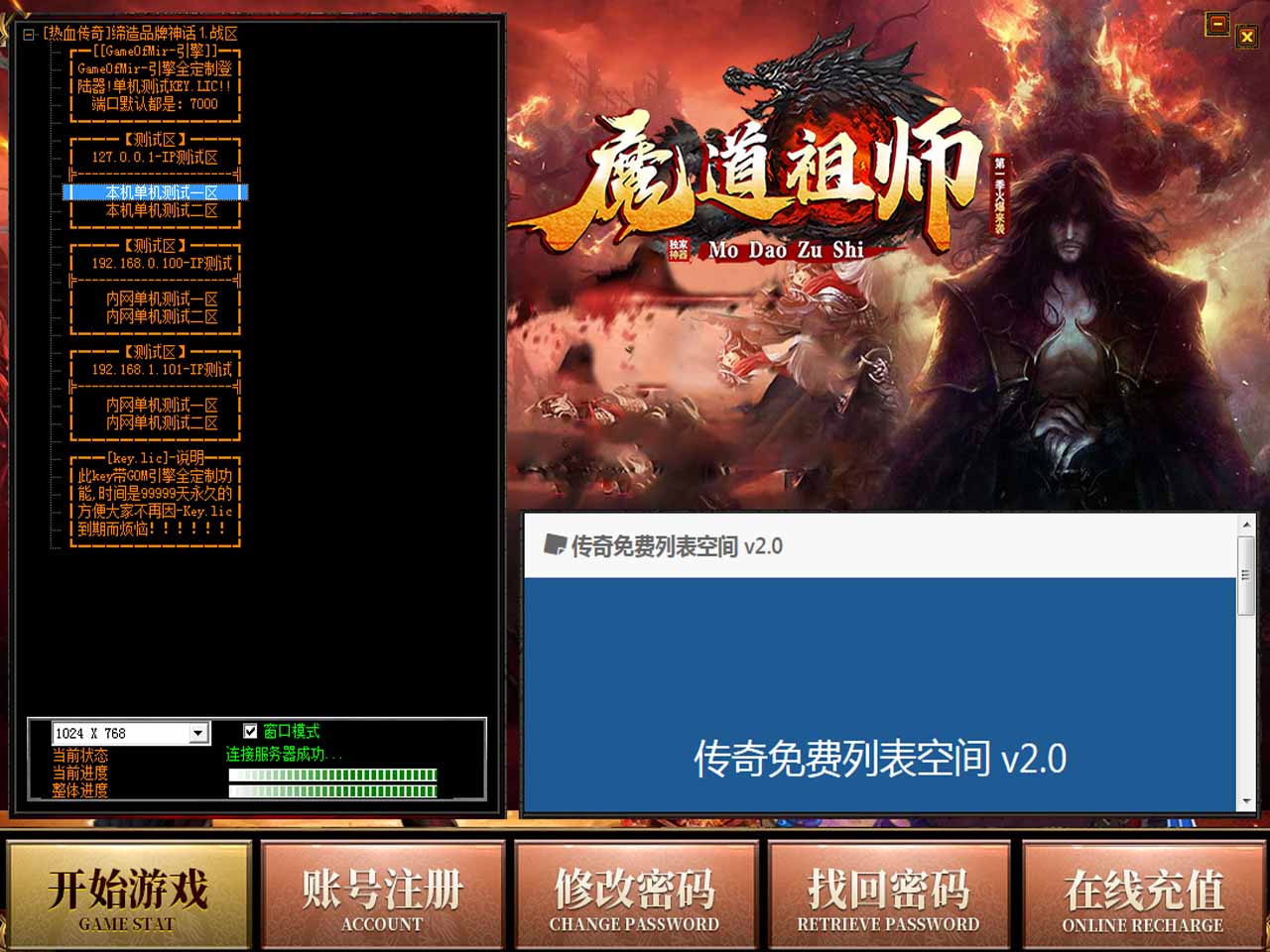Click the 传奇免费列表空间 v2.0 header icon

click(555, 544)
